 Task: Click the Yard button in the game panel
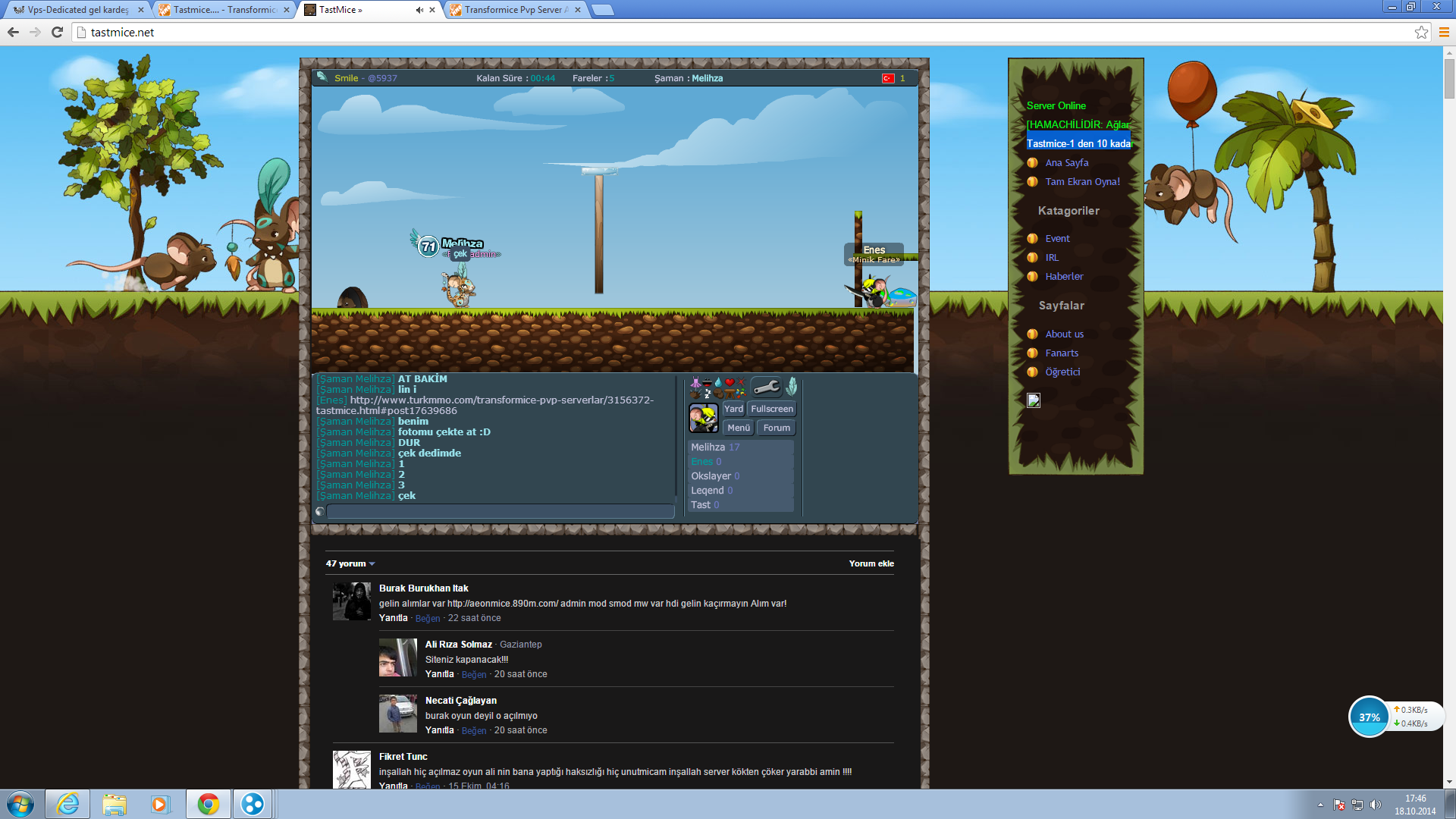click(733, 409)
